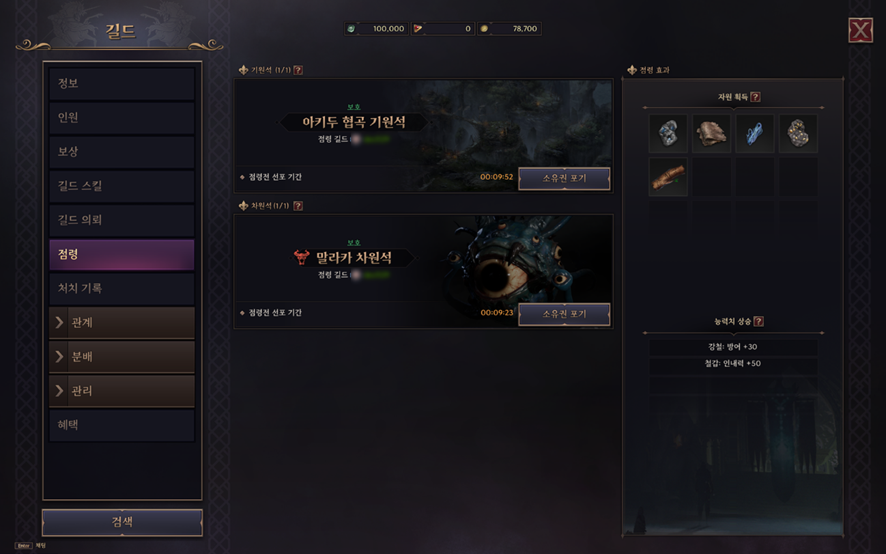Select the first ore resource icon

[668, 133]
